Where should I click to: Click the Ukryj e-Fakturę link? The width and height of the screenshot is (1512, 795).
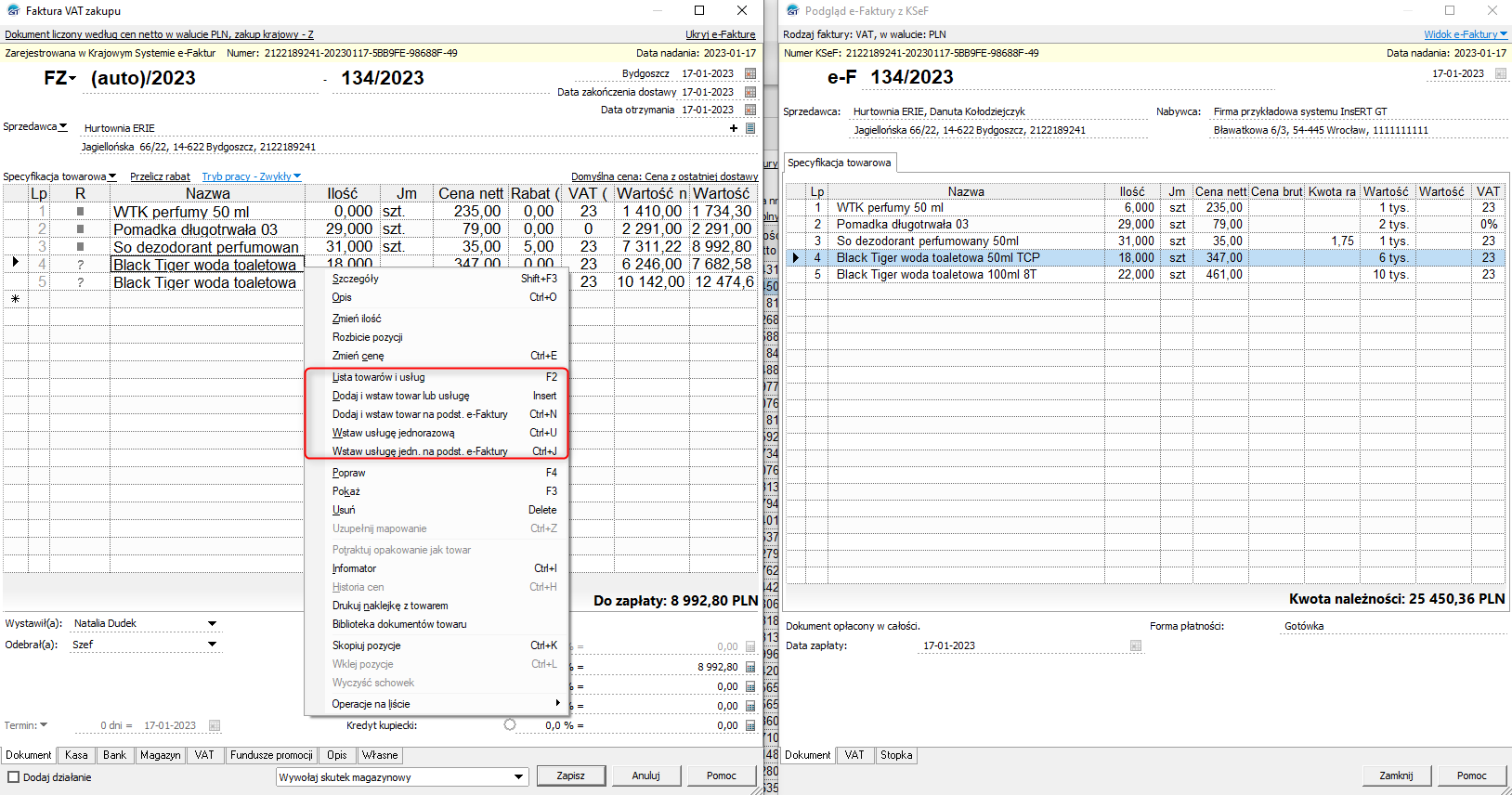pyautogui.click(x=720, y=34)
